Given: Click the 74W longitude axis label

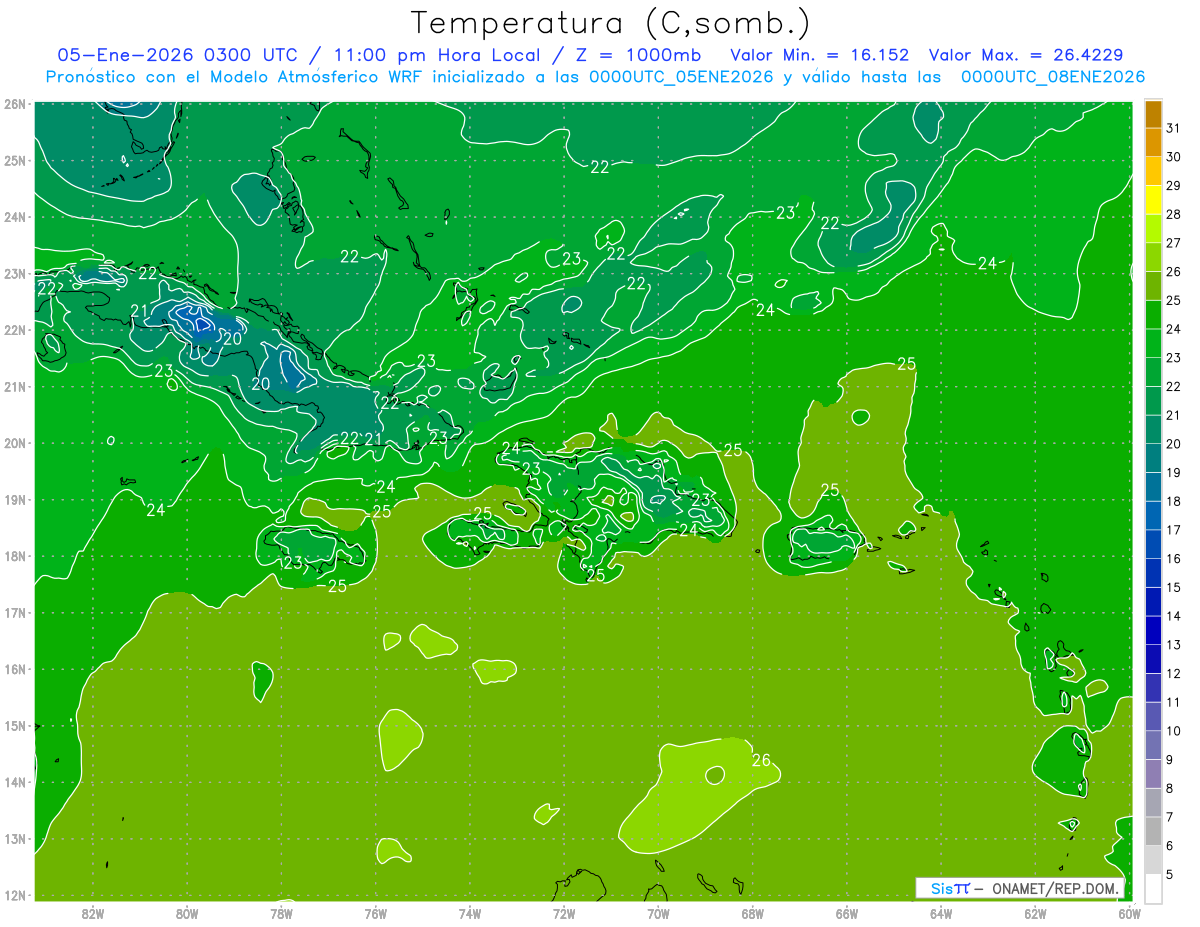Looking at the screenshot, I should 469,913.
